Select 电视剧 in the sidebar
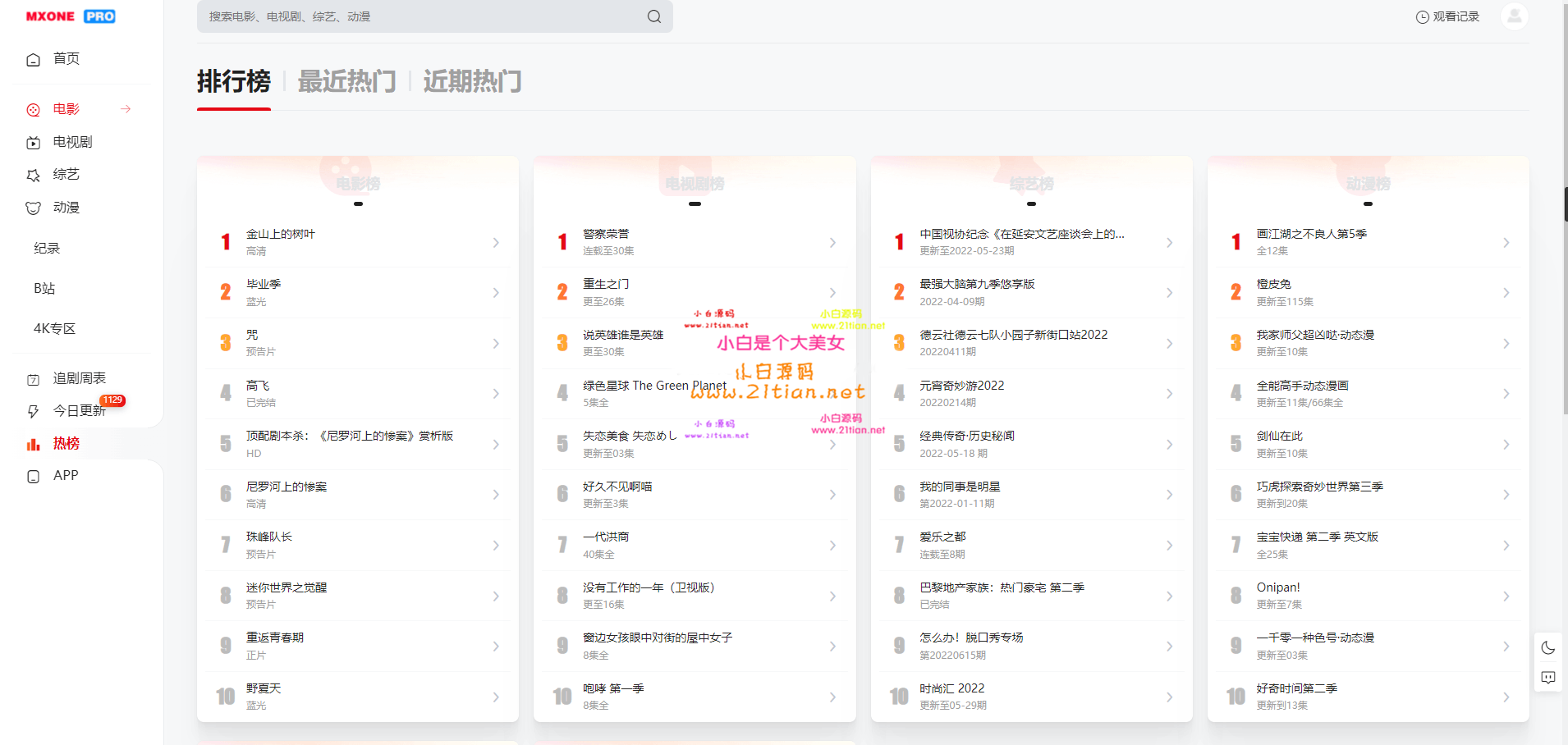Screen dimensions: 1568x745 pos(72,142)
